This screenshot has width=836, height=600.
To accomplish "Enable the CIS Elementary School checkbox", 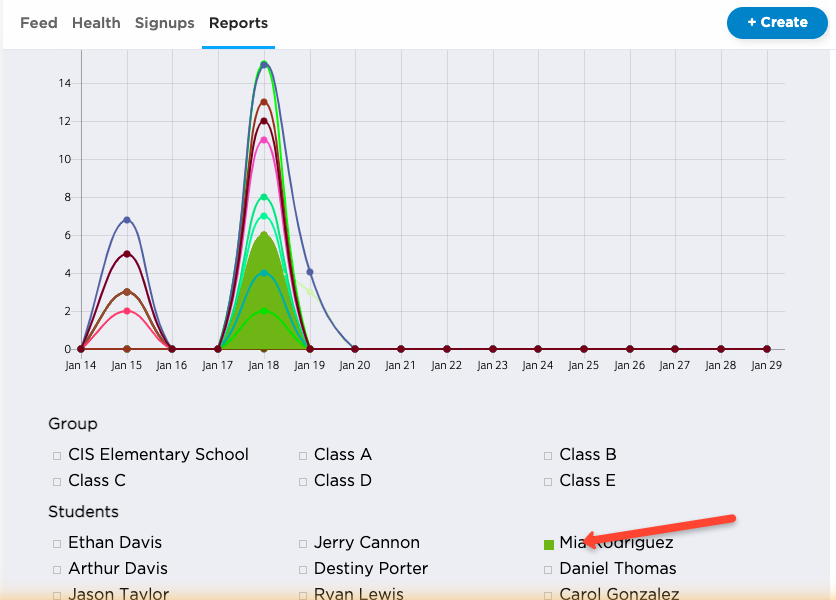I will (x=57, y=454).
